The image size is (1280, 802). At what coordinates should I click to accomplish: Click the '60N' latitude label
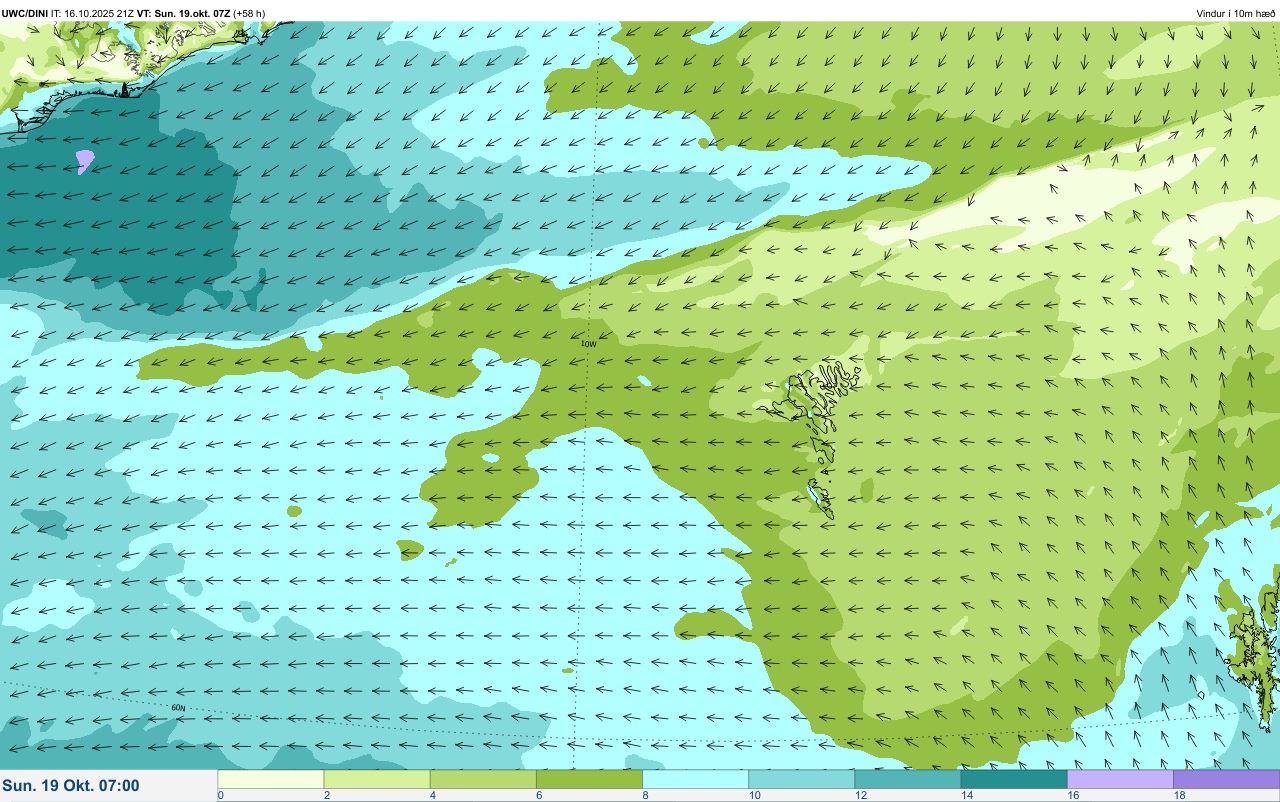[x=178, y=708]
